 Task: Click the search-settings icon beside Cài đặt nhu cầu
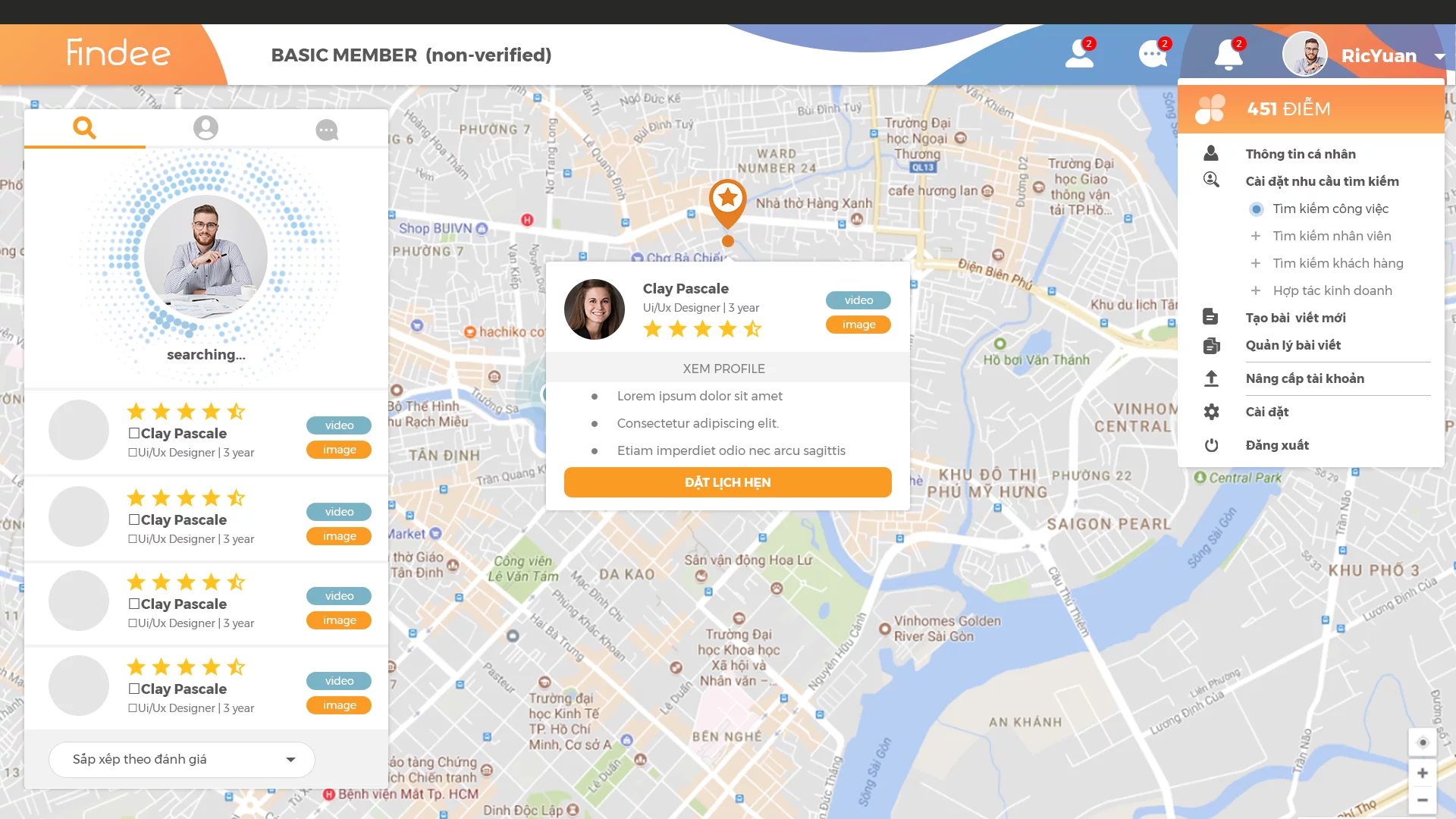point(1211,180)
